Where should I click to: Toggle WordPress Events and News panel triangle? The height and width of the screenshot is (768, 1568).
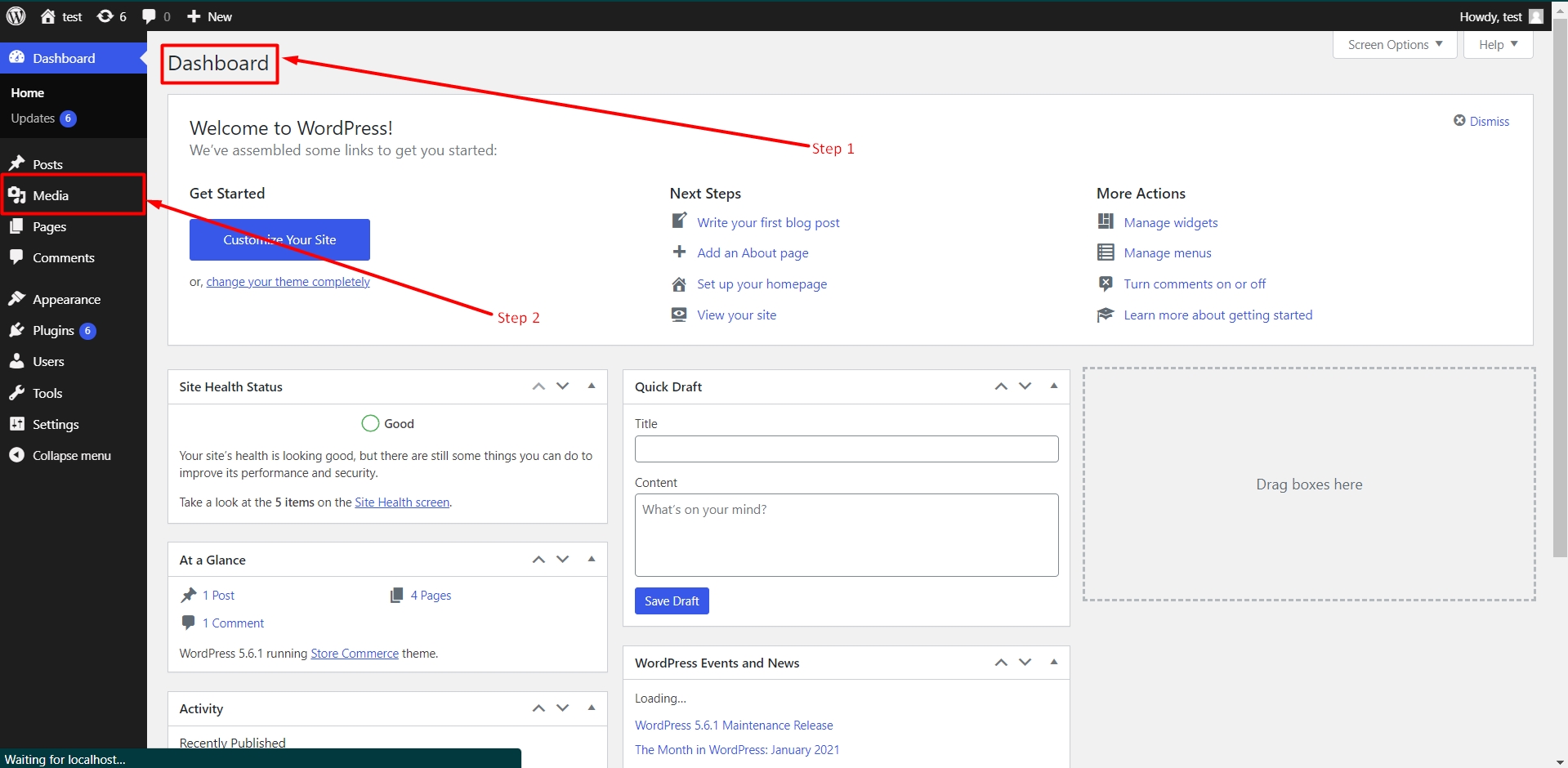click(1054, 662)
